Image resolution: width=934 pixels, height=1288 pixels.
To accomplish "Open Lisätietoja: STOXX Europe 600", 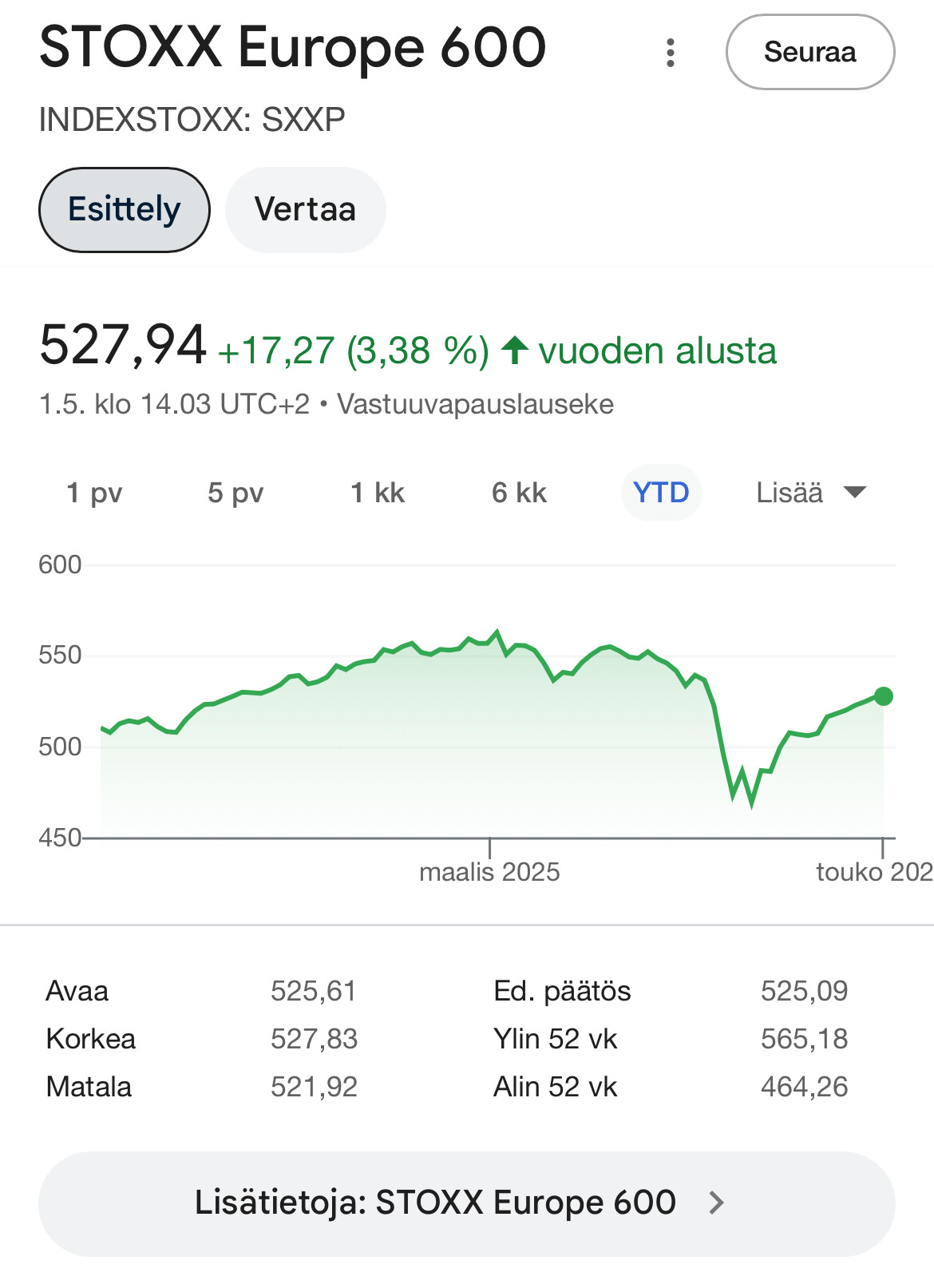I will click(467, 1203).
